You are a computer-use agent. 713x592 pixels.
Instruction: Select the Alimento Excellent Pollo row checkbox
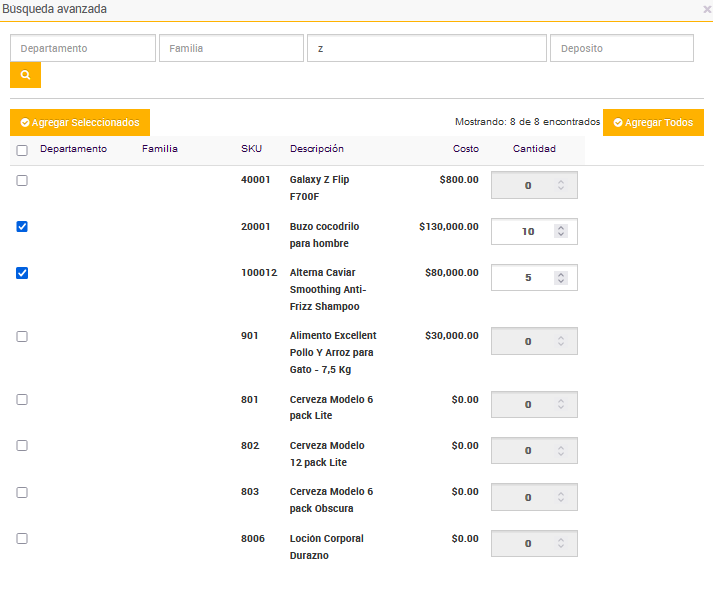point(22,336)
